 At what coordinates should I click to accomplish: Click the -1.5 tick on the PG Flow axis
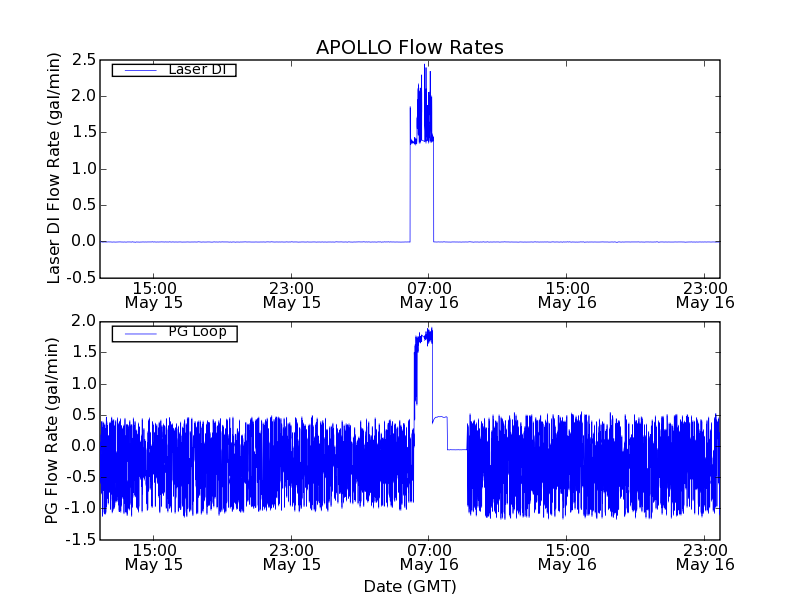click(x=81, y=540)
